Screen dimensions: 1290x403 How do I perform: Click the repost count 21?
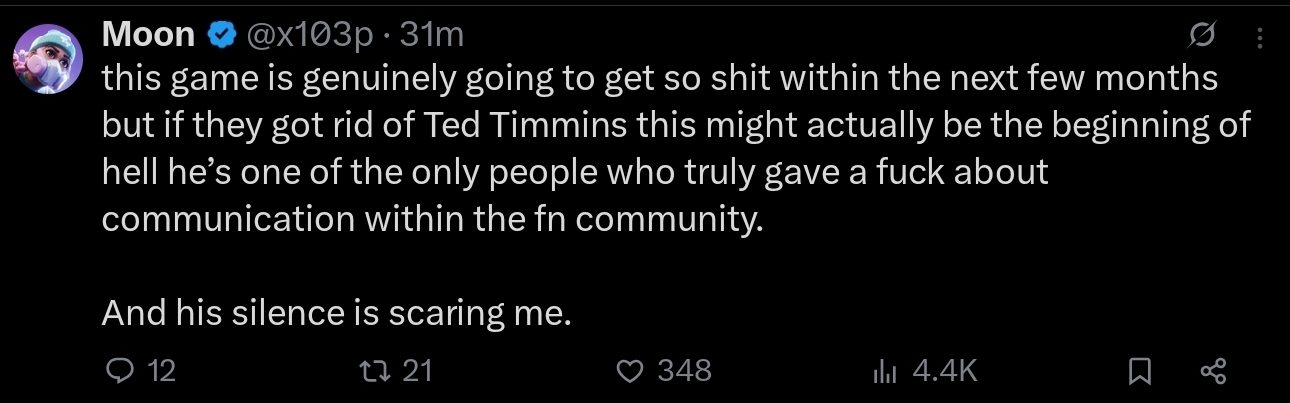(417, 371)
